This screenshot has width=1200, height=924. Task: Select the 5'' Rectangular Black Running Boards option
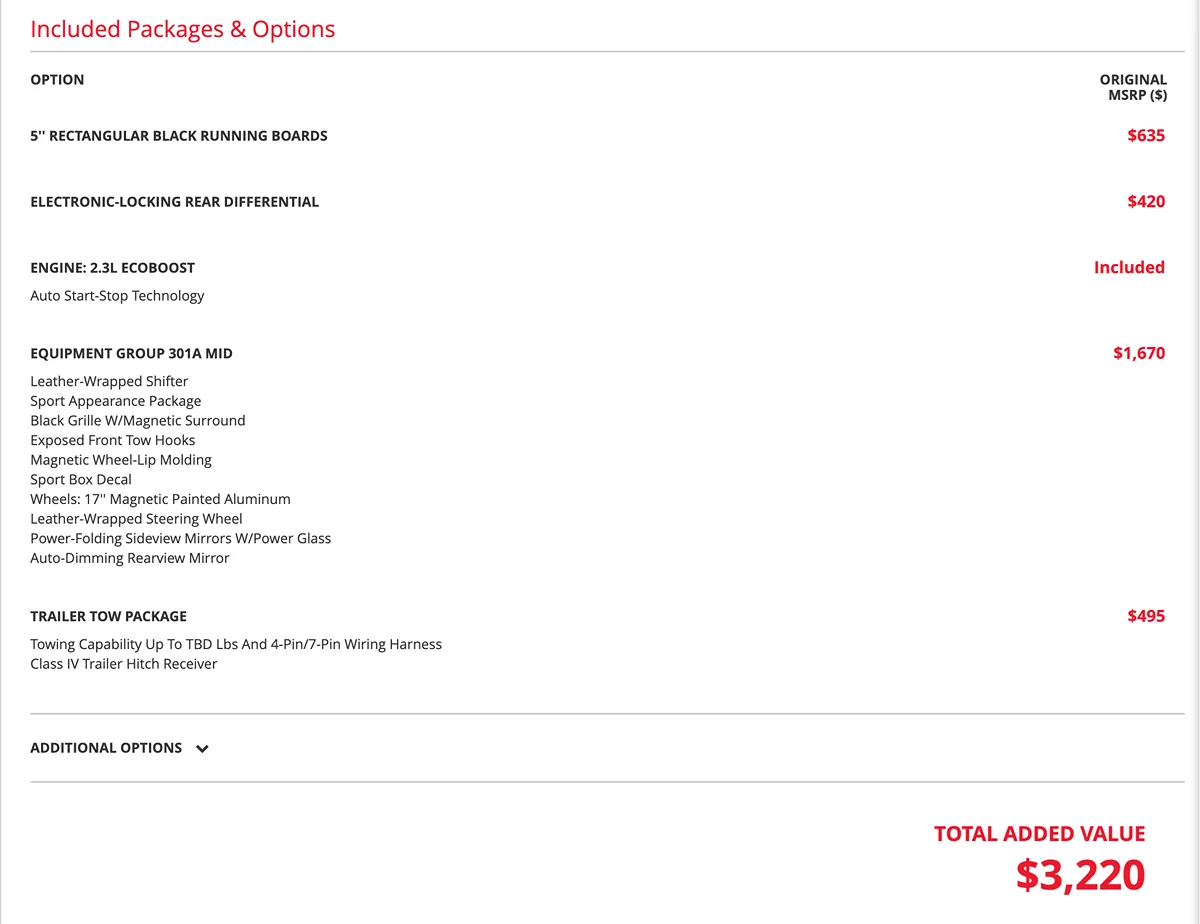click(x=179, y=136)
